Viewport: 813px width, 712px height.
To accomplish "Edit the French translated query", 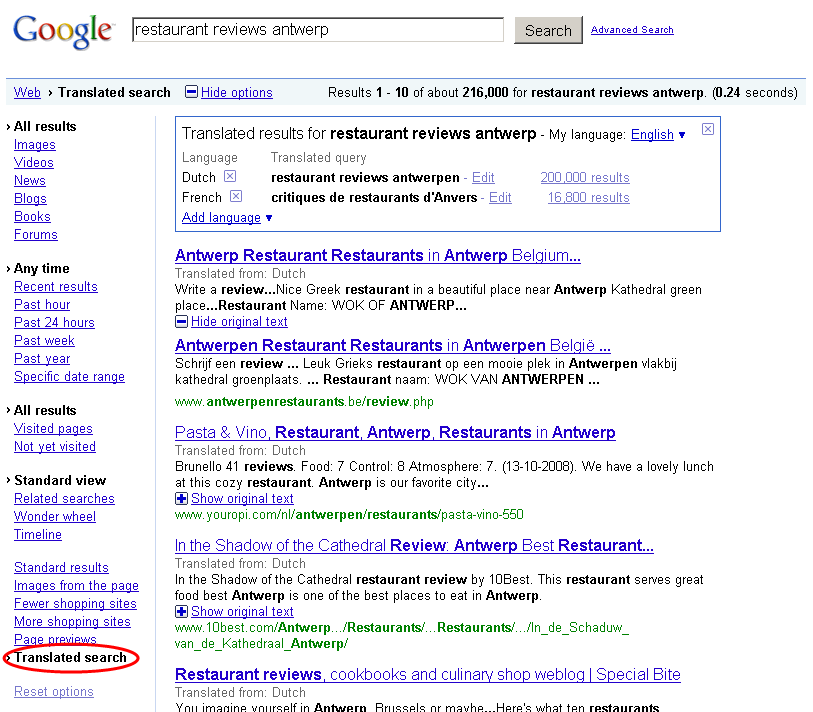I will [500, 198].
